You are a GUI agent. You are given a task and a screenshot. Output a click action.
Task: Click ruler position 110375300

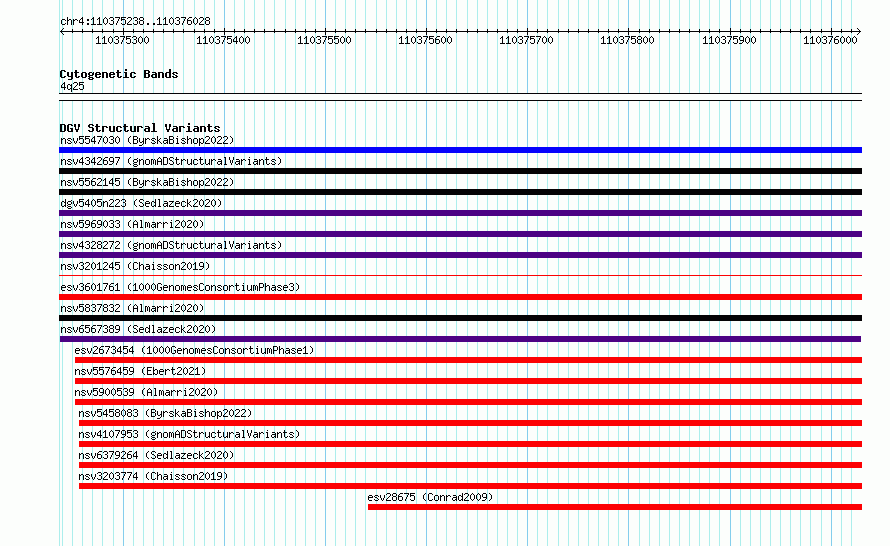[123, 40]
